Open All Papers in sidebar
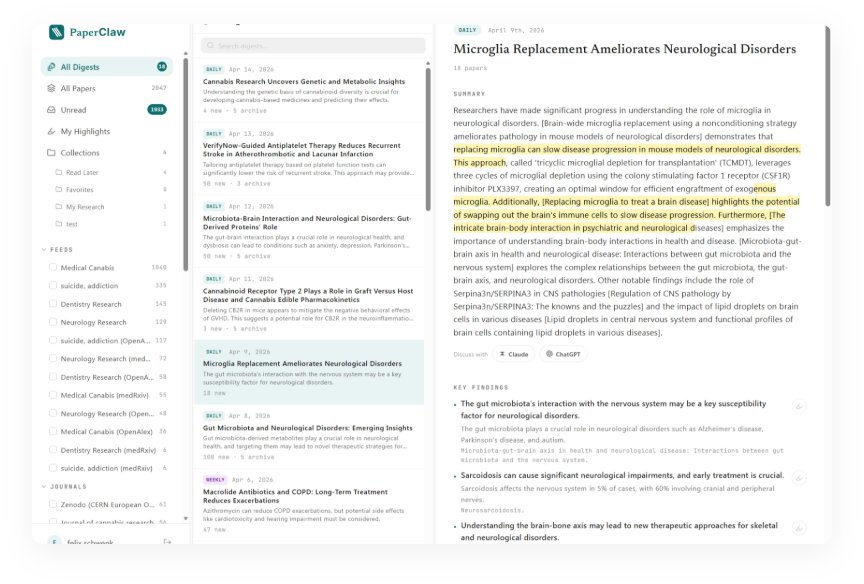 [x=106, y=88]
